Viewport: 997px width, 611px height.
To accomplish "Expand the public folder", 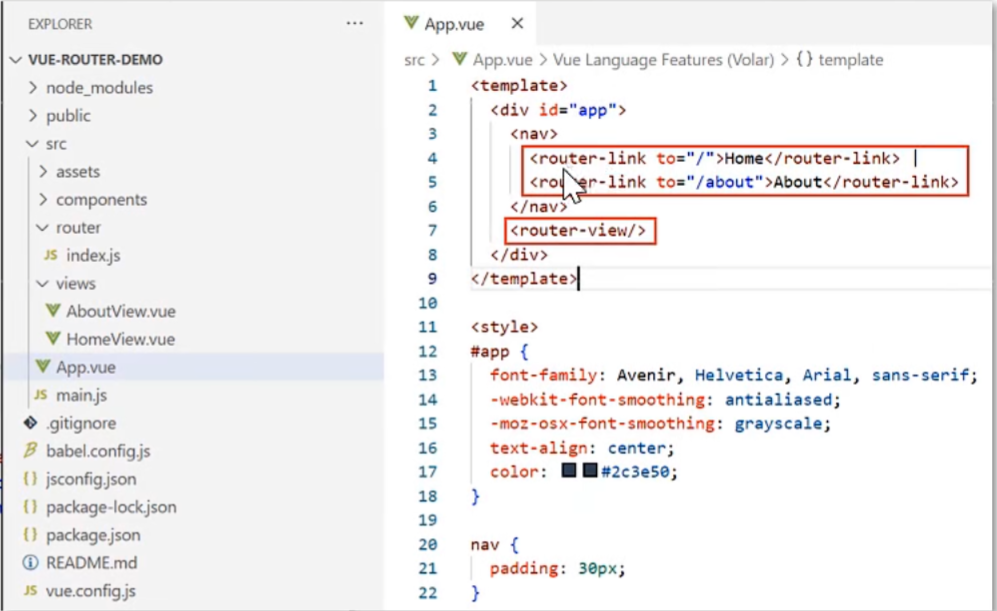I will 32,115.
